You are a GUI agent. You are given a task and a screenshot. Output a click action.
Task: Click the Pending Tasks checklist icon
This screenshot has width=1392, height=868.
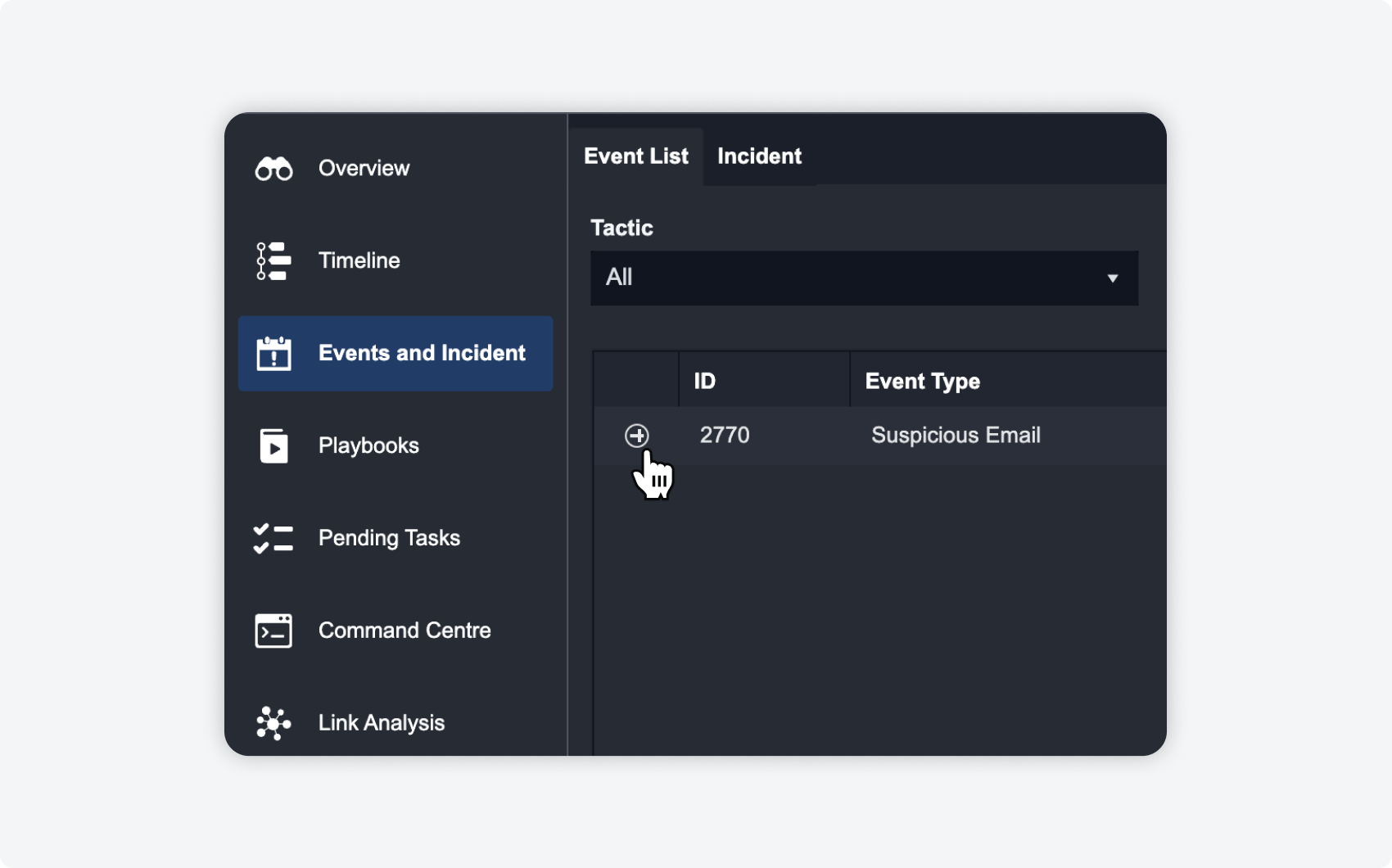point(273,539)
